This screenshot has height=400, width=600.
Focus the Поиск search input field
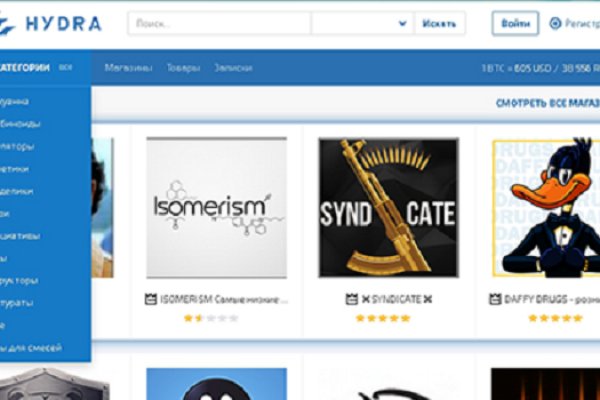click(219, 23)
